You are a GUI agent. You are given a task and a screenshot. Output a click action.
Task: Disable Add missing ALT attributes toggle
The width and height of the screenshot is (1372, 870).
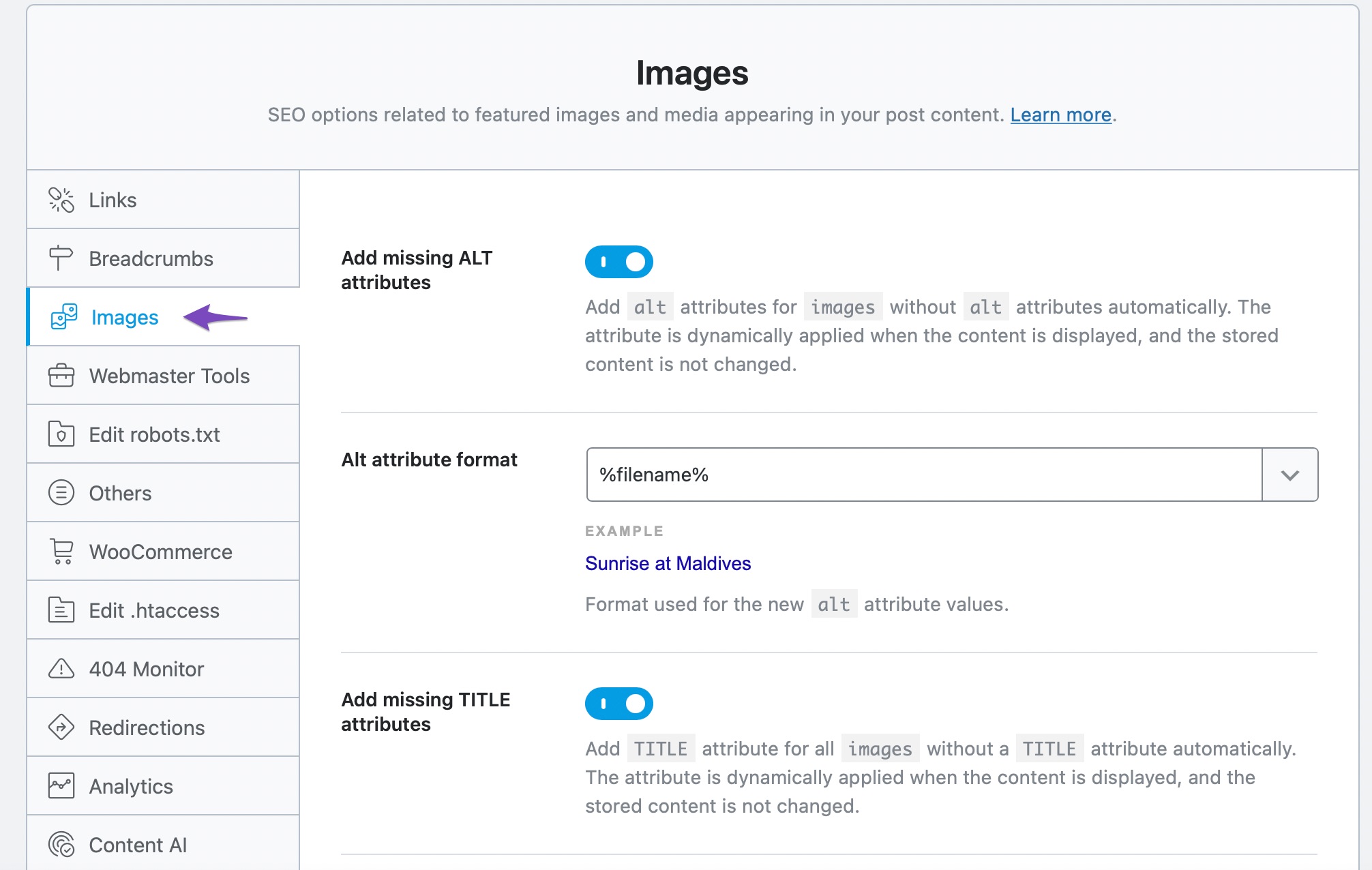[619, 262]
